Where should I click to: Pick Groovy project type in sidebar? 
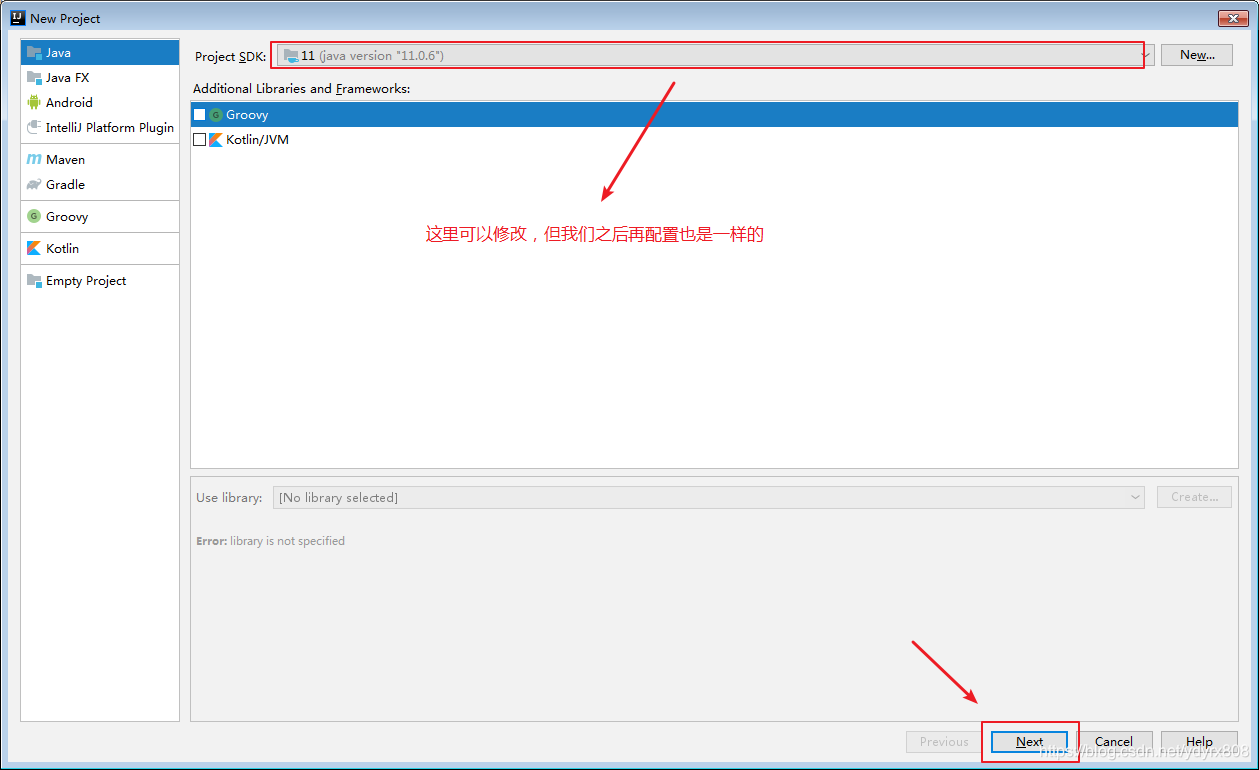[x=100, y=216]
